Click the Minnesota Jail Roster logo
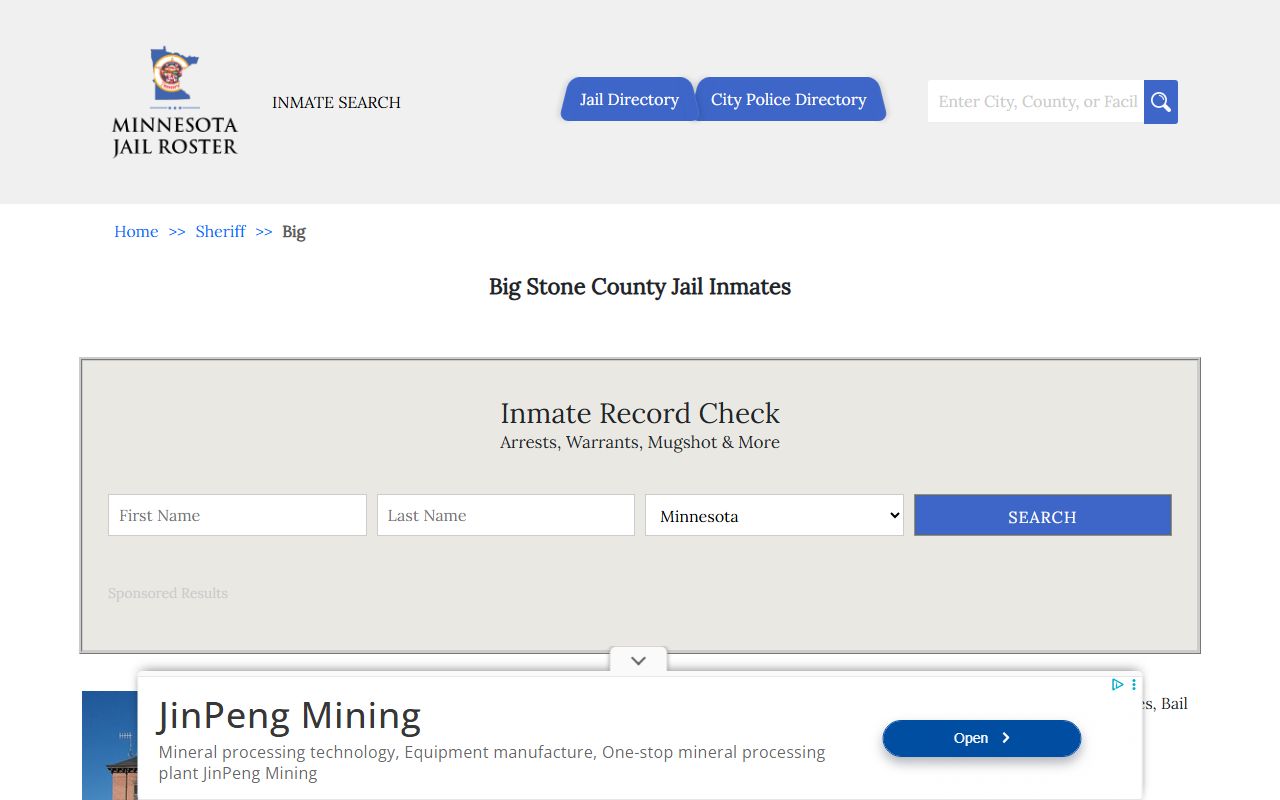The height and width of the screenshot is (800, 1280). [175, 102]
